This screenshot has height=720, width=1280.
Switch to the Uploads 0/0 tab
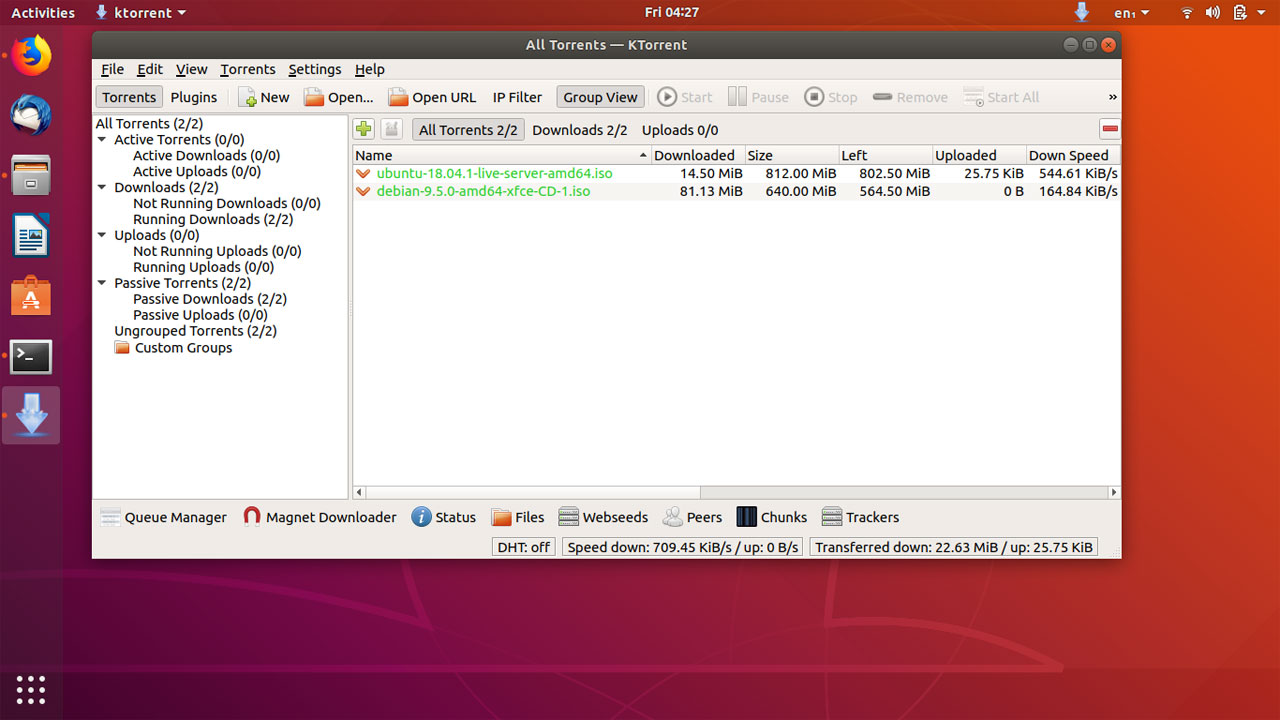pos(680,130)
